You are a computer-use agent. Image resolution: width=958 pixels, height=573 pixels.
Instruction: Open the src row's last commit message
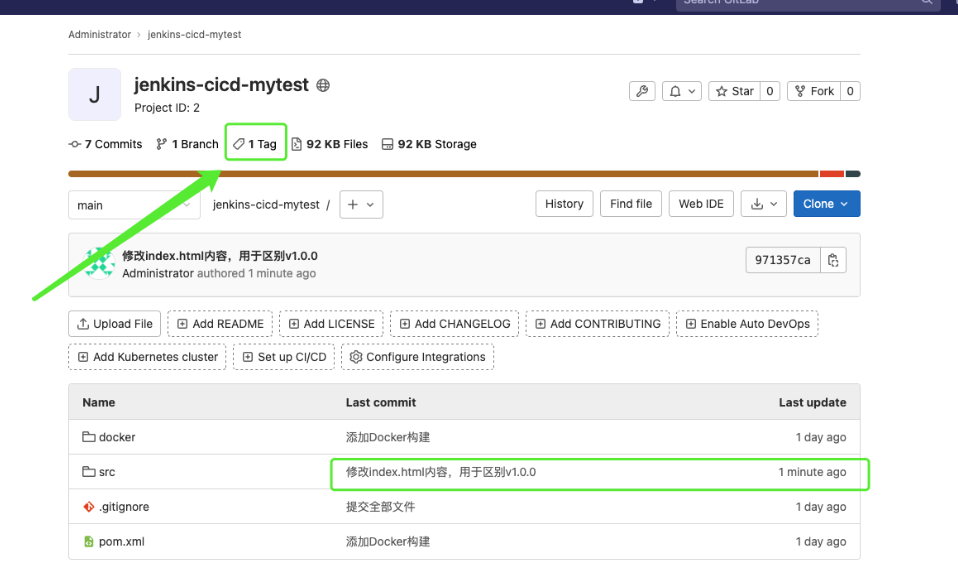(441, 472)
